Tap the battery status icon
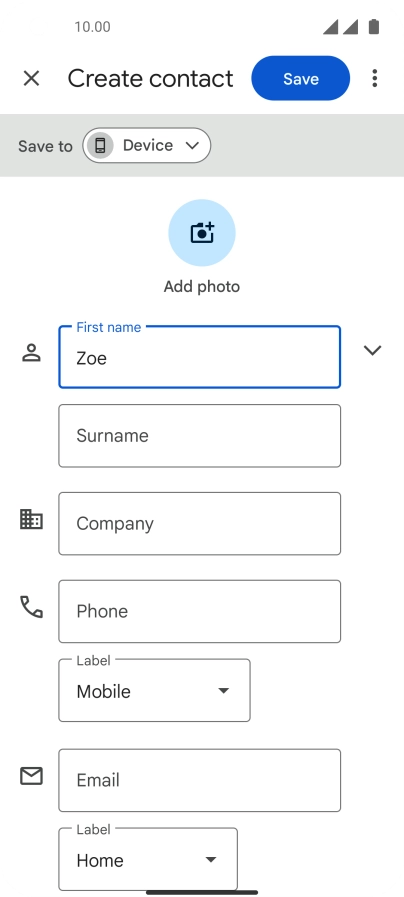 pyautogui.click(x=374, y=26)
